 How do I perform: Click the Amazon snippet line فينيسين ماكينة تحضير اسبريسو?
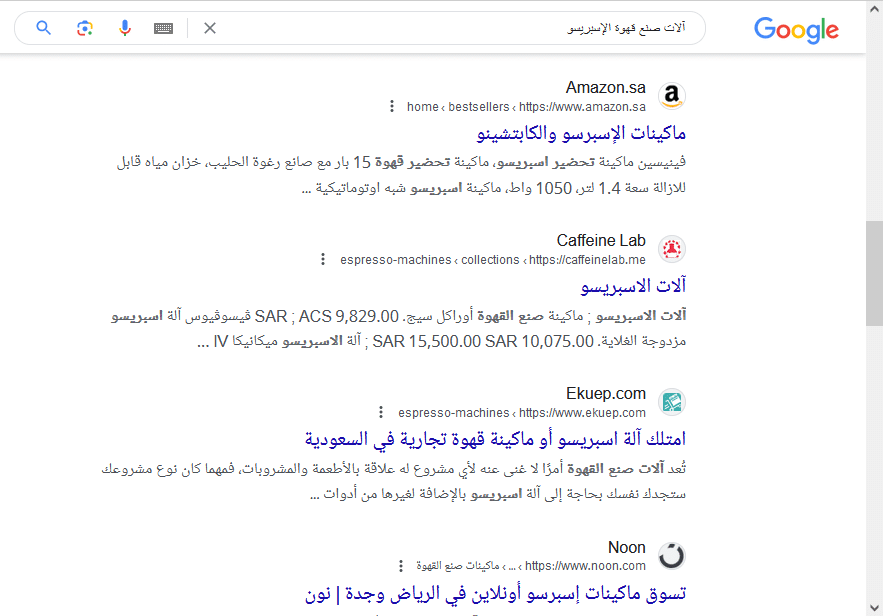pyautogui.click(x=401, y=162)
